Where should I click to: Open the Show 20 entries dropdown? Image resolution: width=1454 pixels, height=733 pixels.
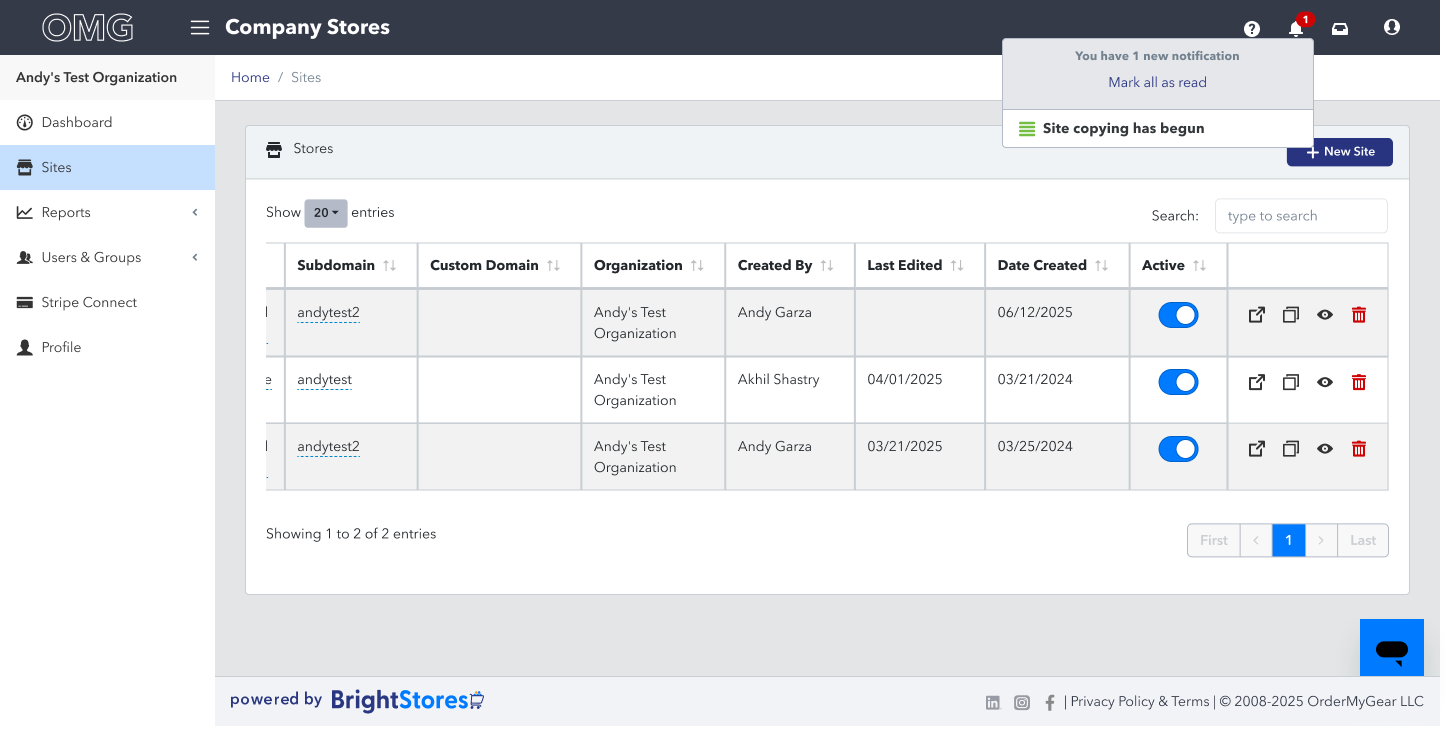[x=326, y=213]
